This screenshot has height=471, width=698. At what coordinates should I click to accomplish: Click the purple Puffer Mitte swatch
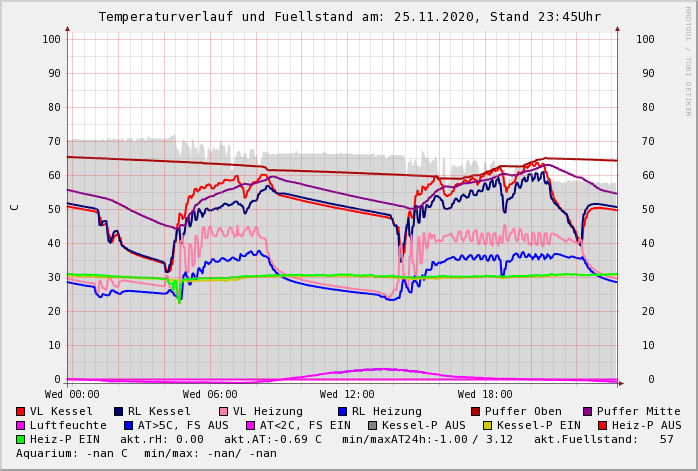[588, 412]
